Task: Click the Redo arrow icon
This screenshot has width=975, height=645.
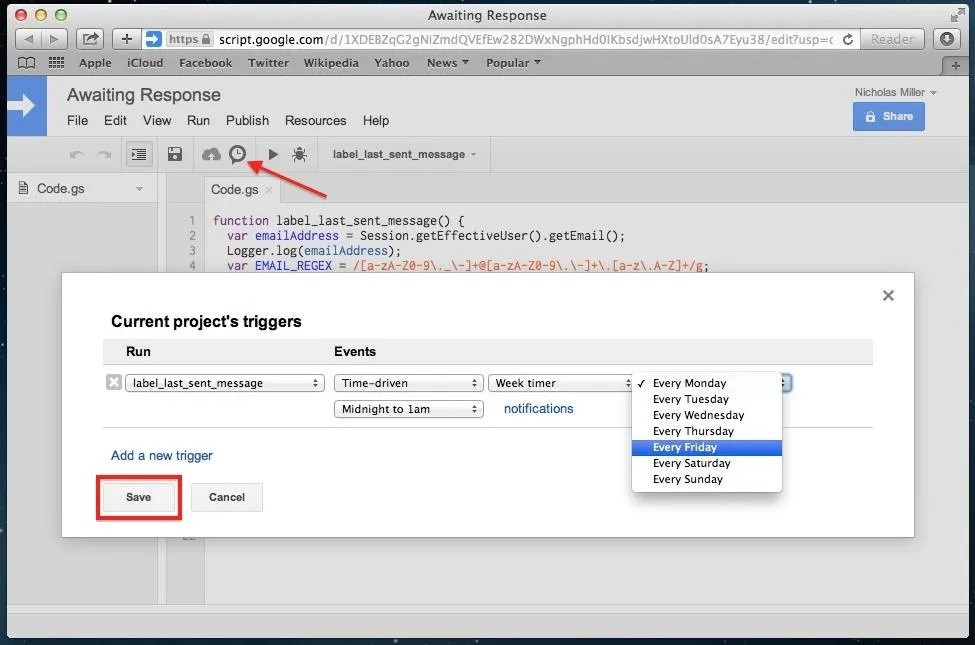Action: click(104, 154)
